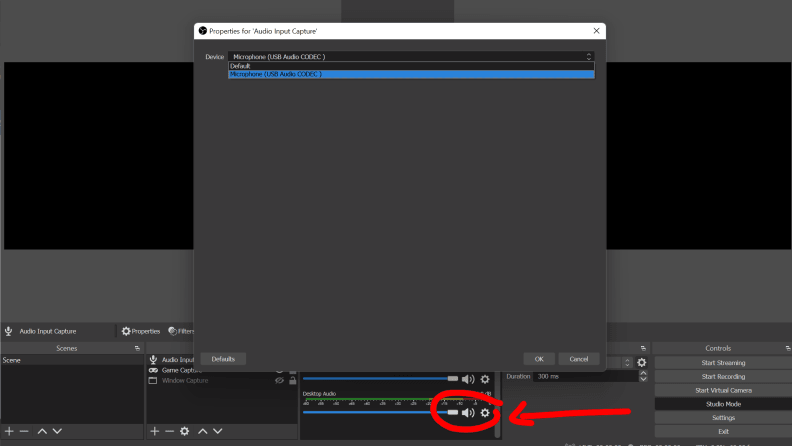
Task: Add a new scene with plus icon
Action: pos(9,431)
